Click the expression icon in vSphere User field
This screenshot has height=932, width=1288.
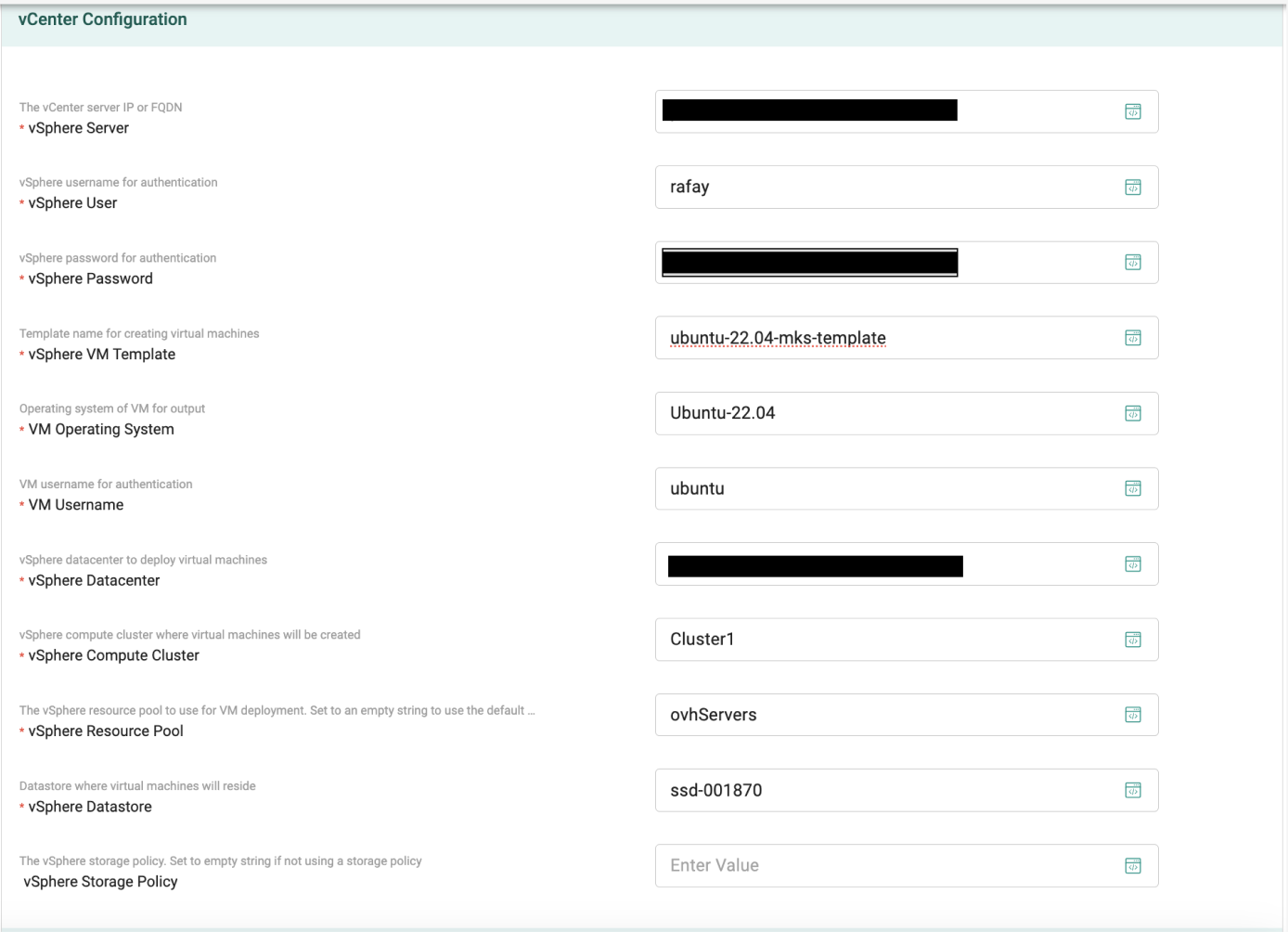coord(1133,188)
